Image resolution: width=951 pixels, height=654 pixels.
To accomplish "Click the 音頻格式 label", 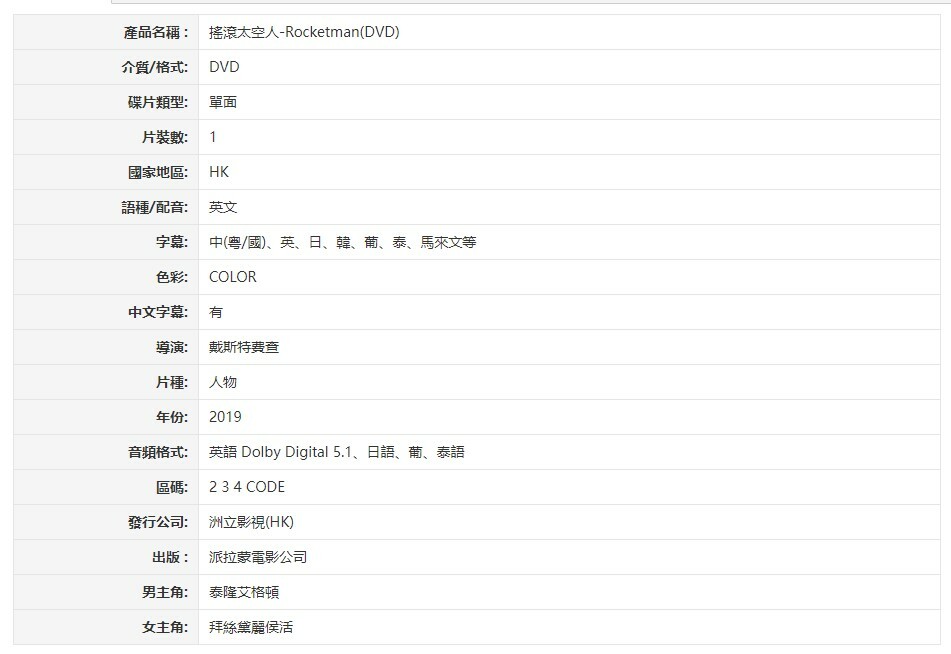I will [158, 453].
